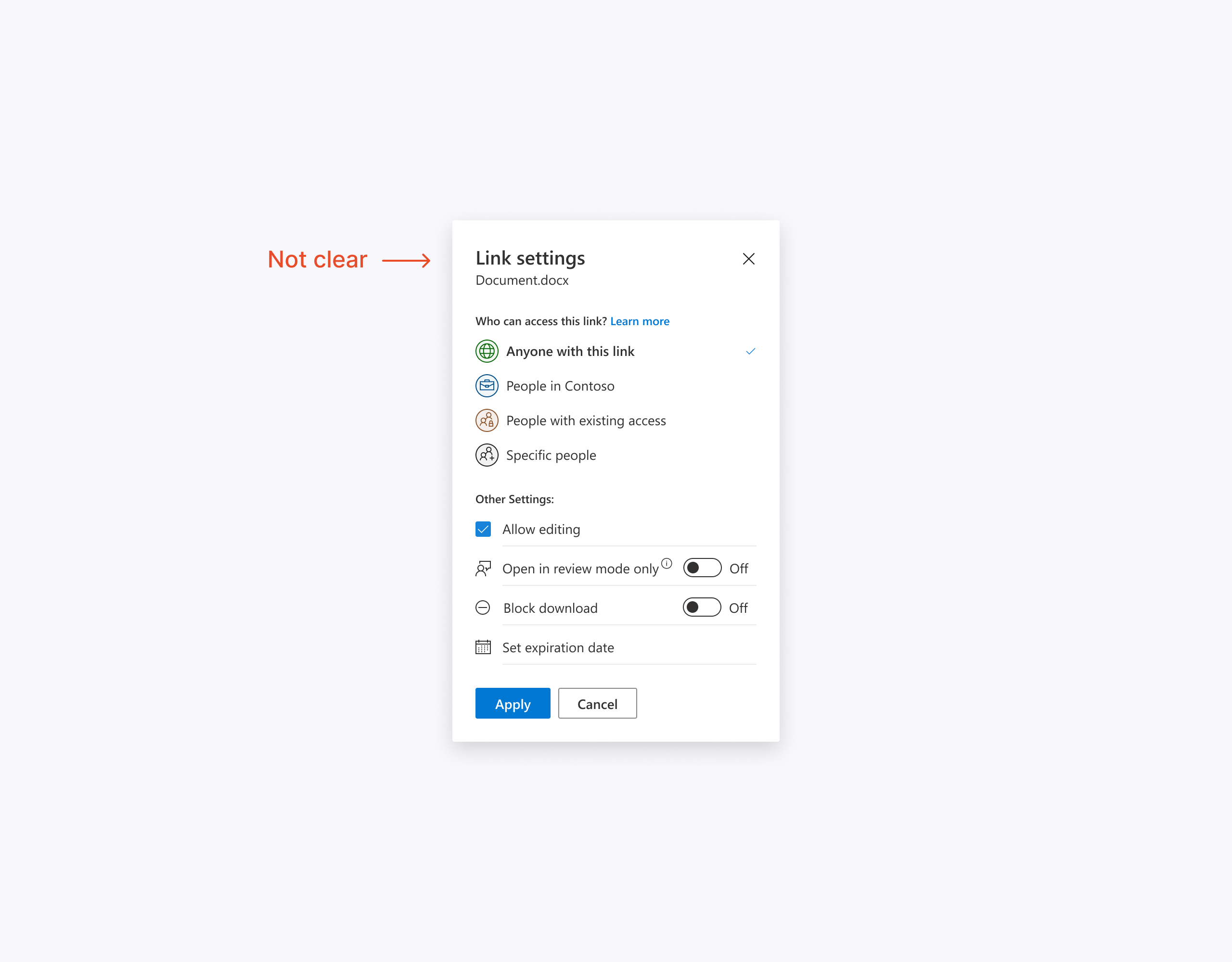
Task: Enable the Block download toggle
Action: 701,608
